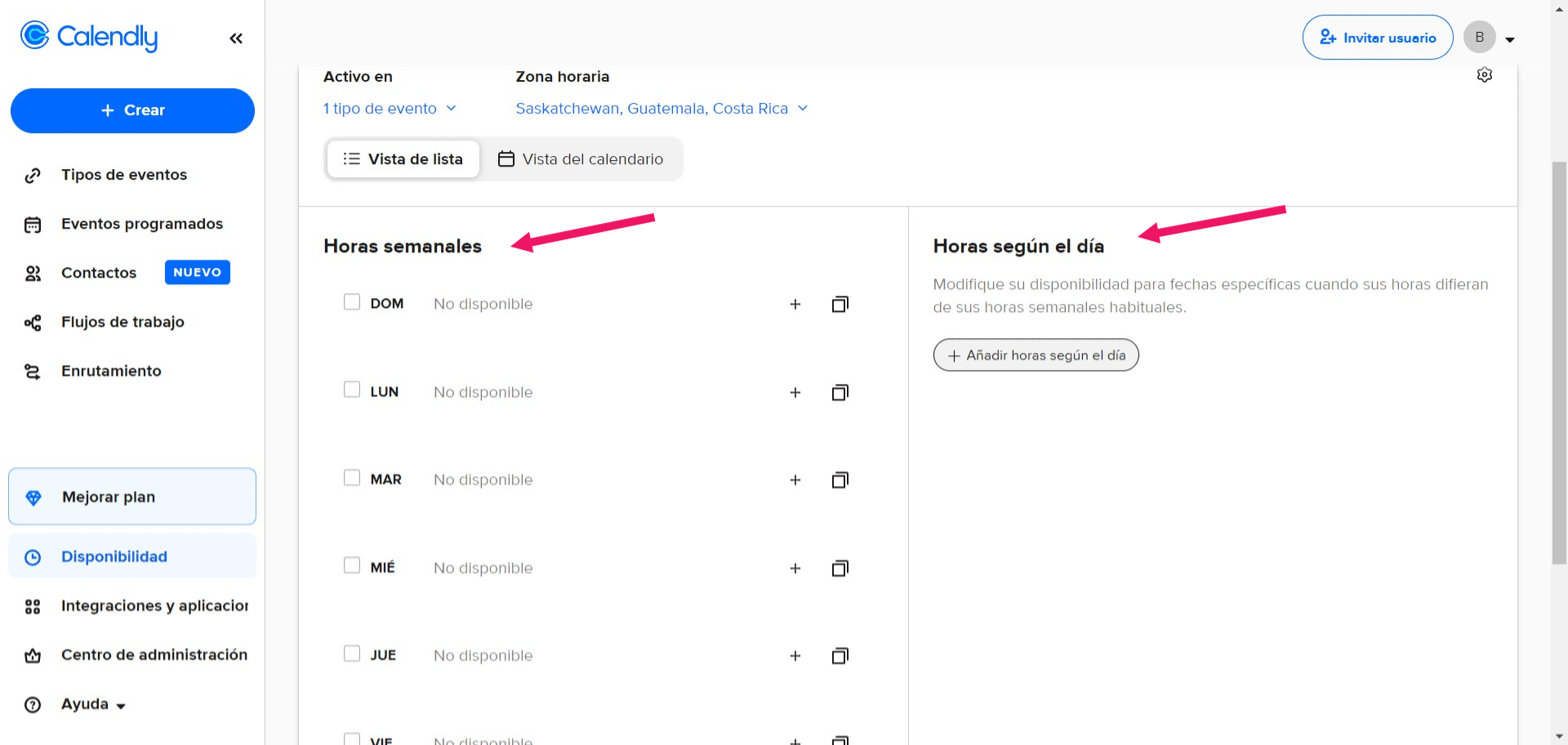Click the Calendly logo
The width and height of the screenshot is (1568, 745).
tap(88, 36)
